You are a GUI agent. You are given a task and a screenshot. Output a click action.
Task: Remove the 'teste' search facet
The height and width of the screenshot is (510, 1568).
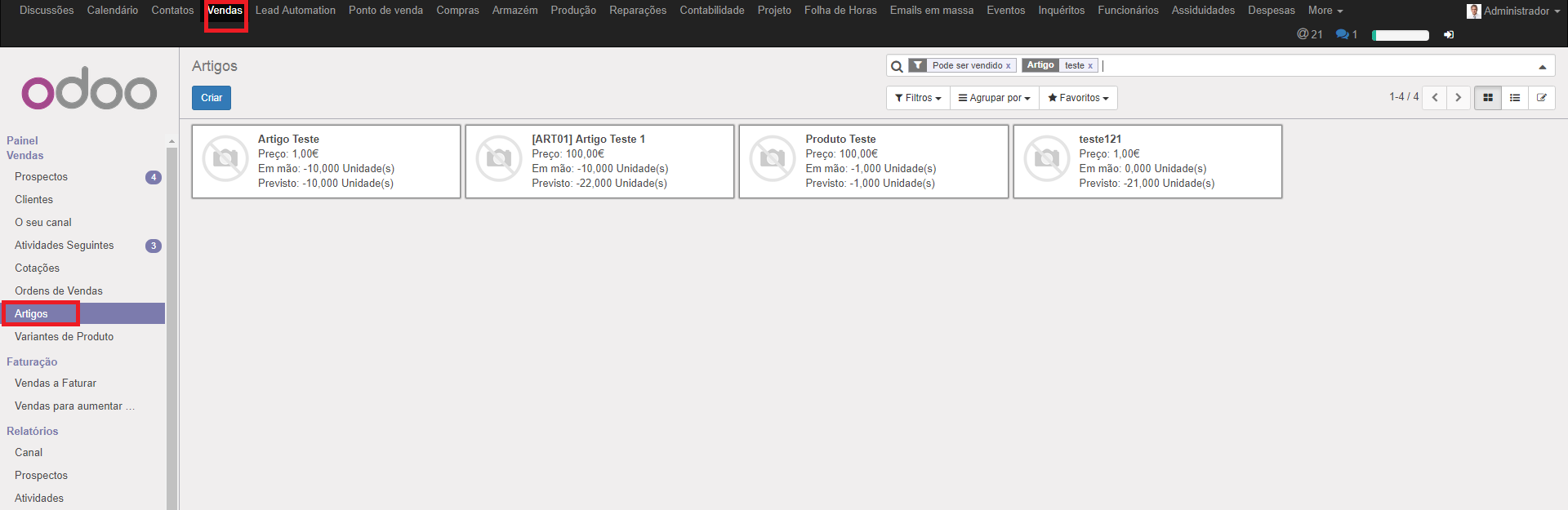click(x=1089, y=66)
